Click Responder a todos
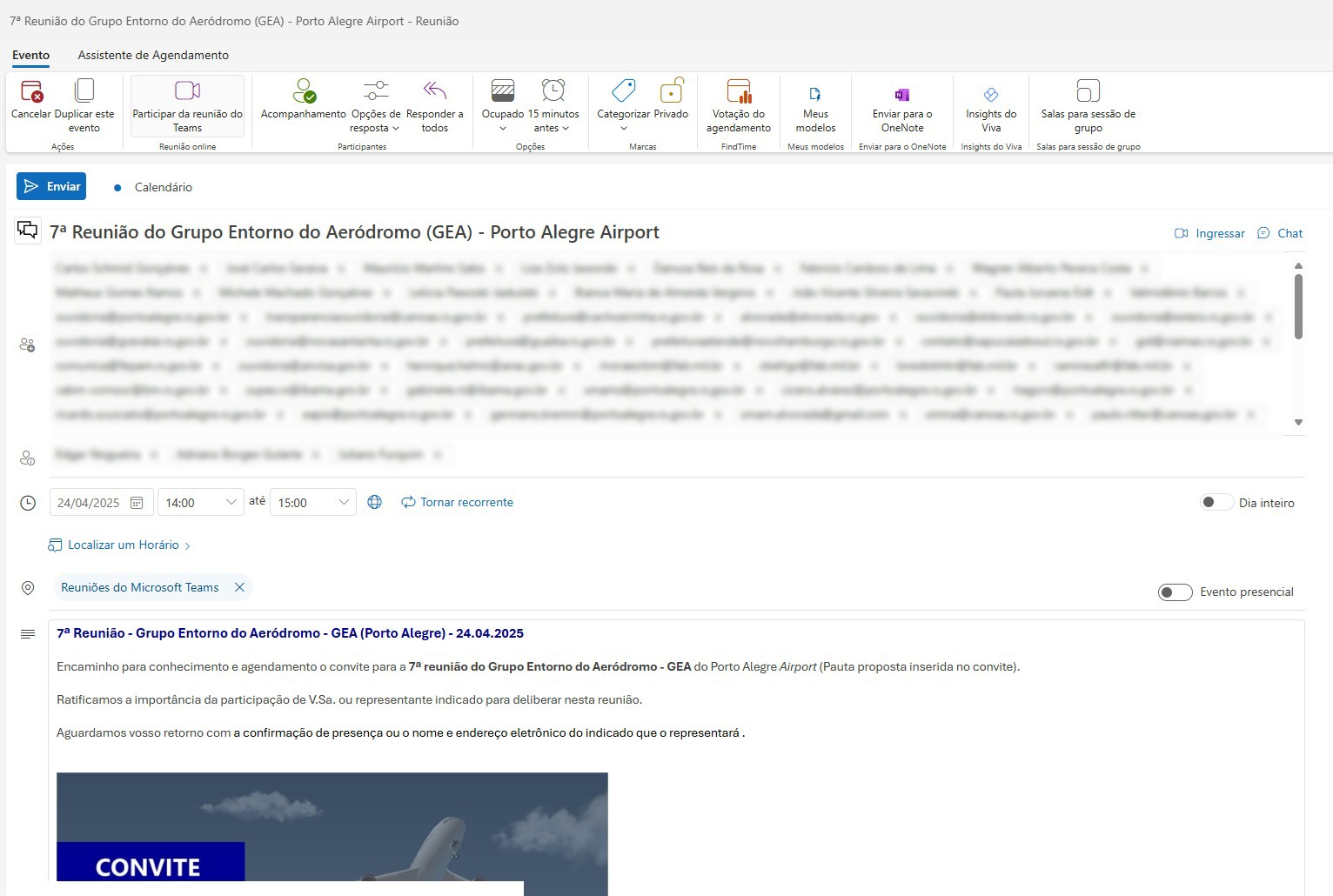The width and height of the screenshot is (1333, 896). (434, 105)
